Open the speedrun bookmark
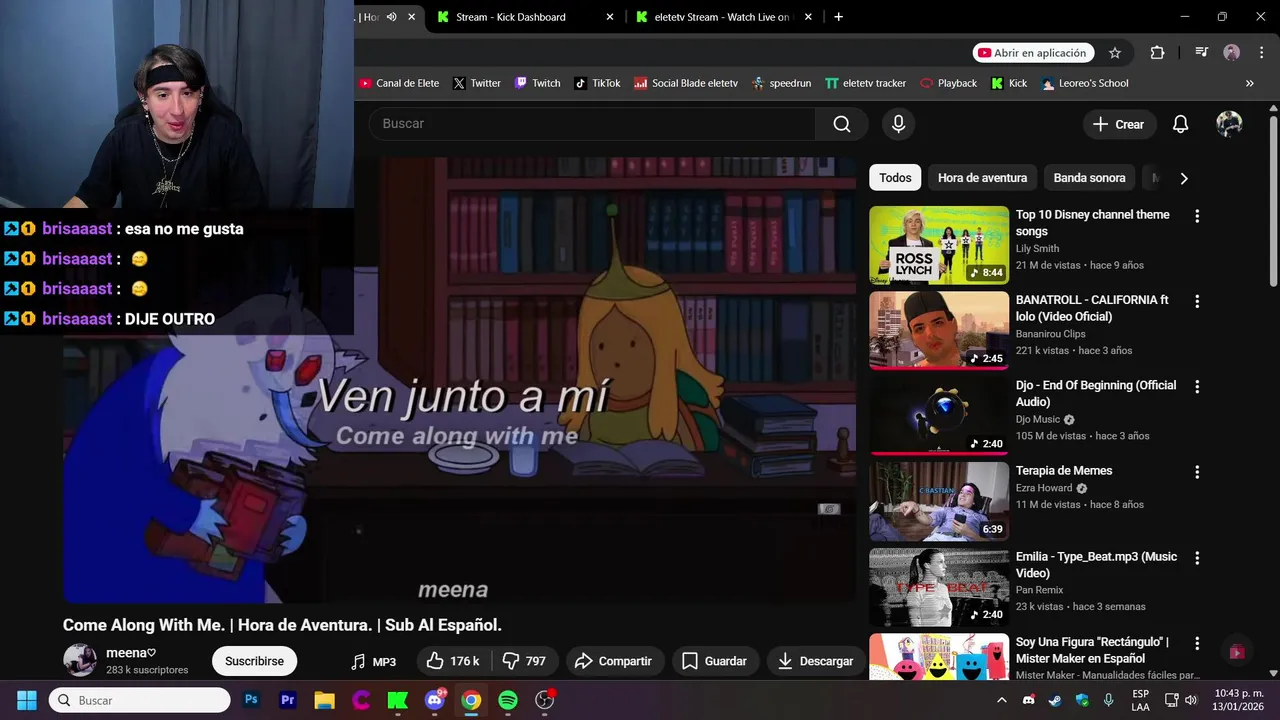 coord(781,83)
